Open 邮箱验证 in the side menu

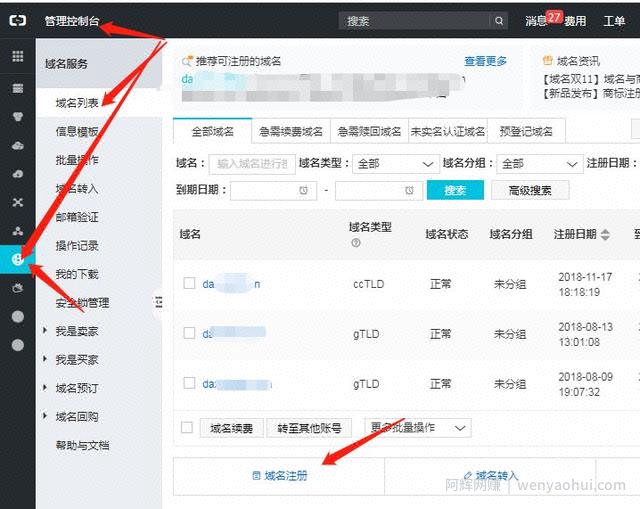(x=77, y=217)
